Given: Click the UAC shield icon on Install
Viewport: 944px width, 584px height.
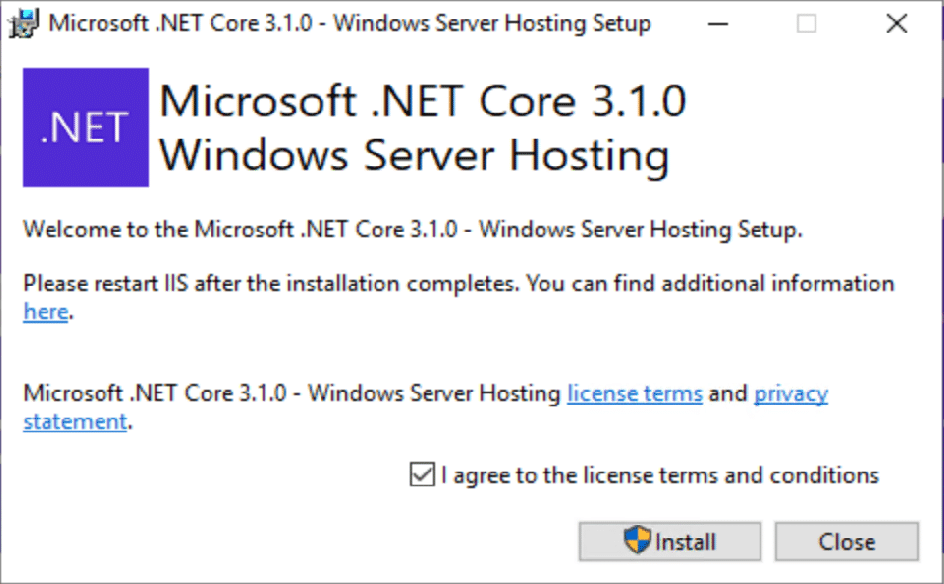Looking at the screenshot, I should click(x=637, y=539).
